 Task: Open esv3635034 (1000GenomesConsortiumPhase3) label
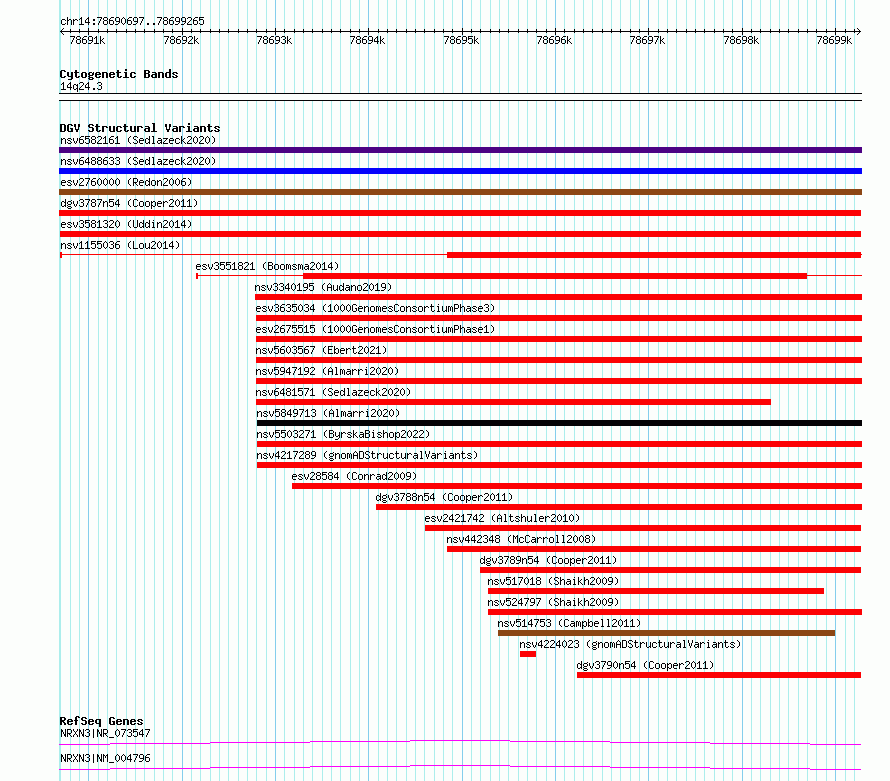pos(375,308)
